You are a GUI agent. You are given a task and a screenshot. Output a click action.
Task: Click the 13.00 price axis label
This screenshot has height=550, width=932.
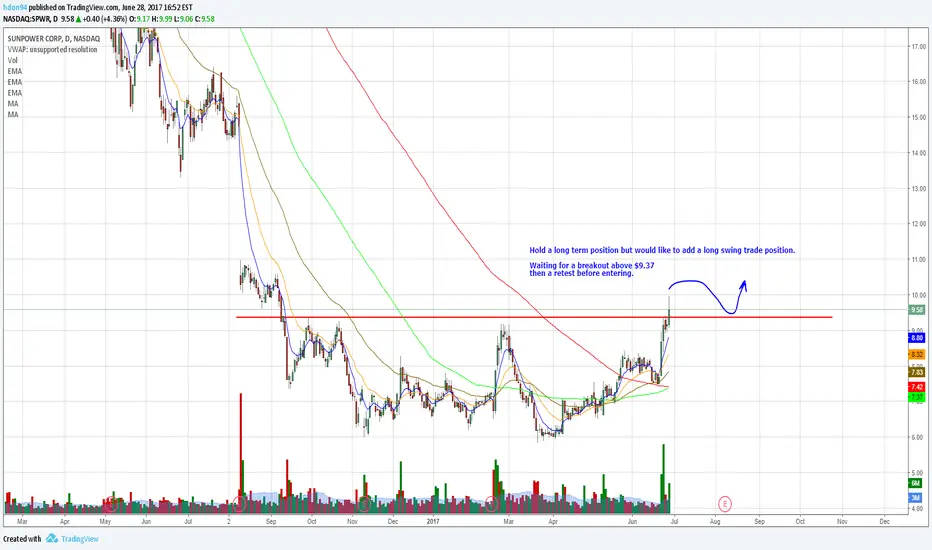coord(918,188)
